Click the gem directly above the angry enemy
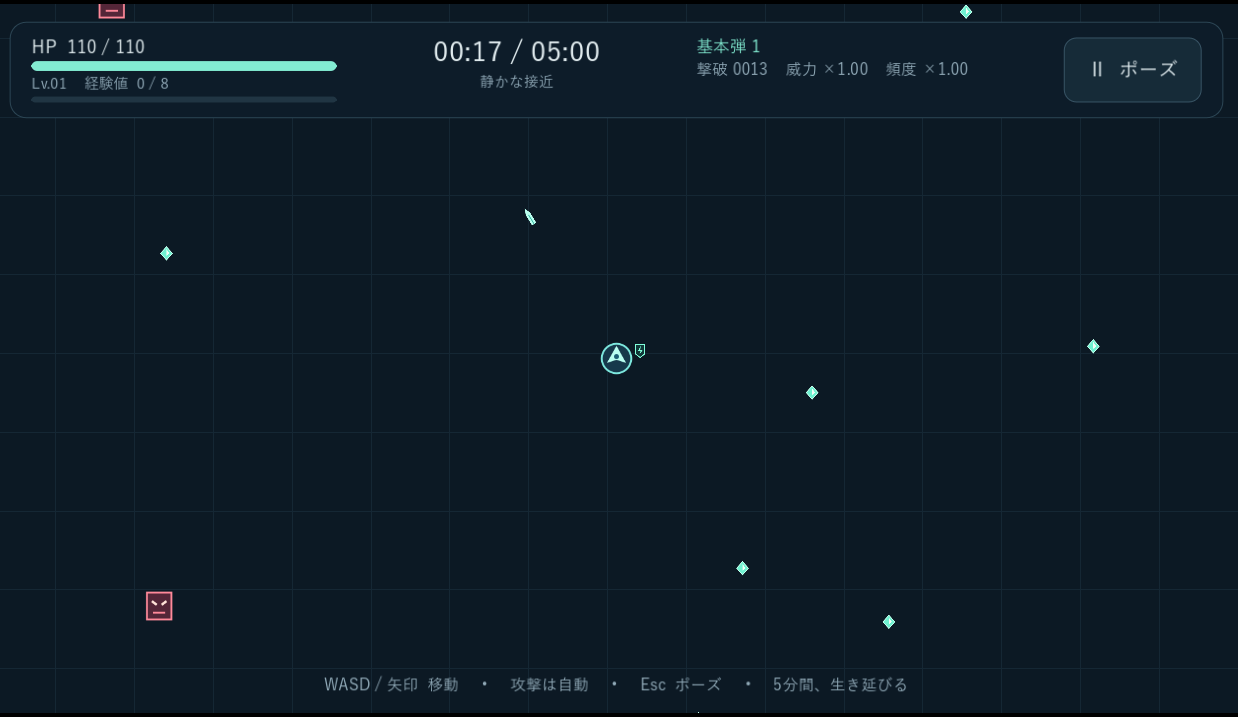Viewport: 1238px width, 717px height. [166, 253]
